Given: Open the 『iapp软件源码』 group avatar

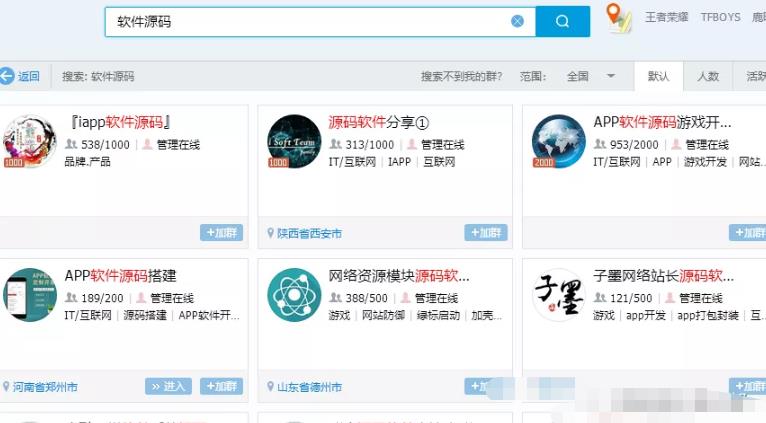Looking at the screenshot, I should pos(29,142).
